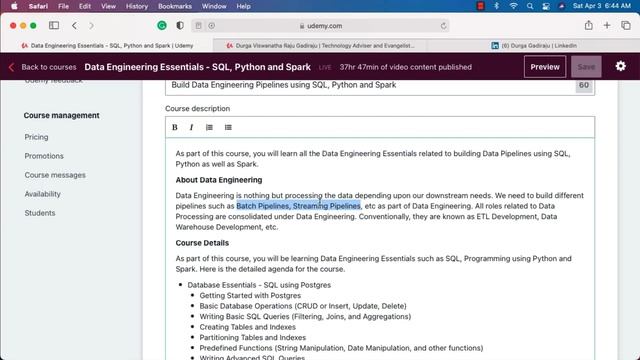This screenshot has height=360, width=640.
Task: Click reader view icon in address bar
Action: 198,26
